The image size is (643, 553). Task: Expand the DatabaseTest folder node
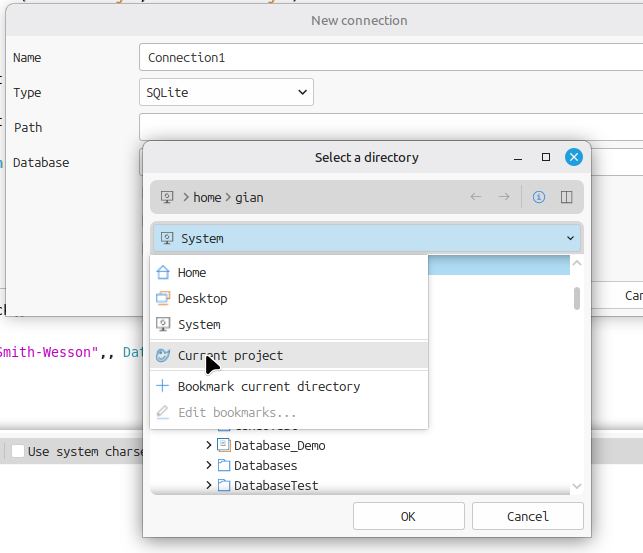(x=209, y=485)
